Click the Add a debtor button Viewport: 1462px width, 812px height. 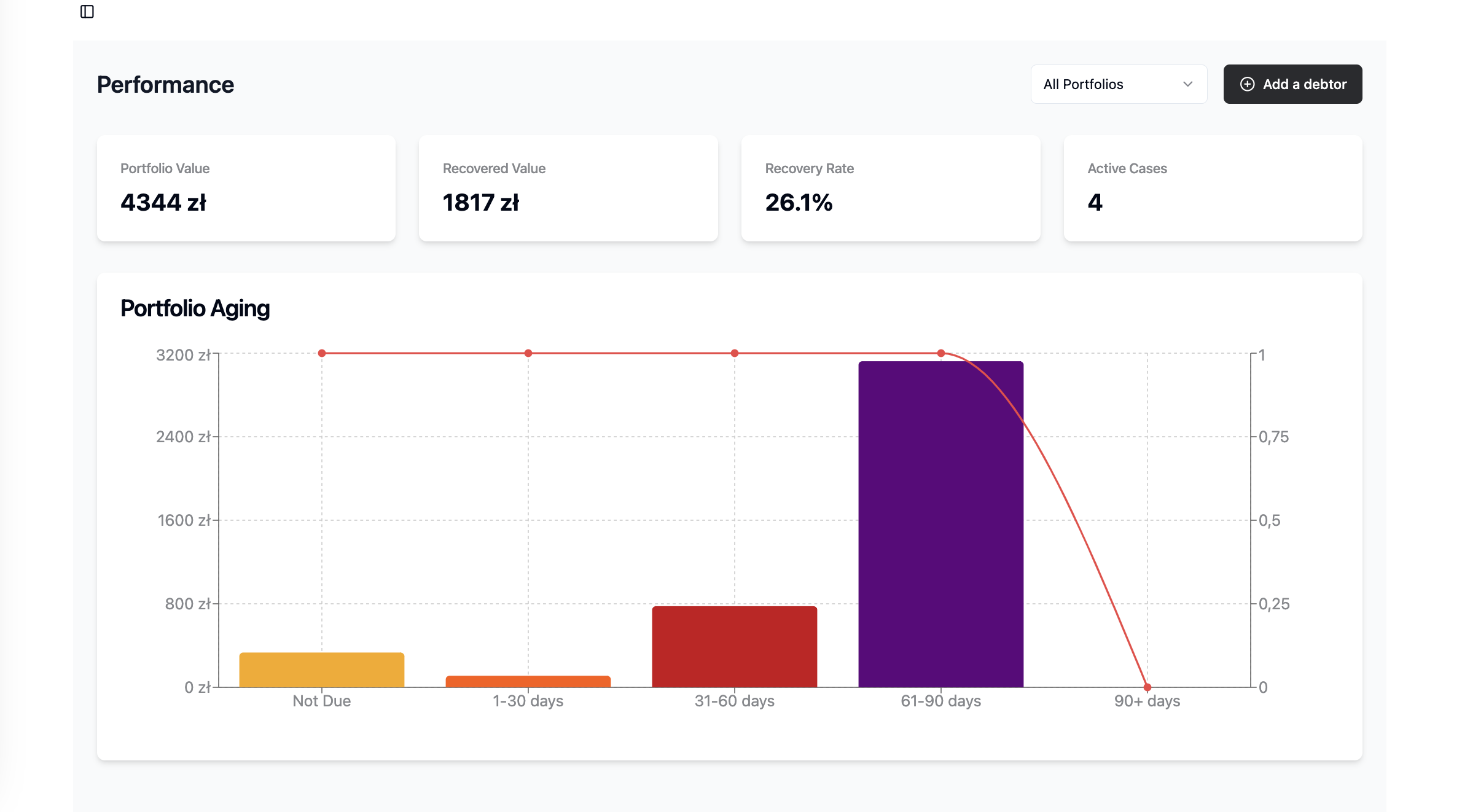(1292, 84)
